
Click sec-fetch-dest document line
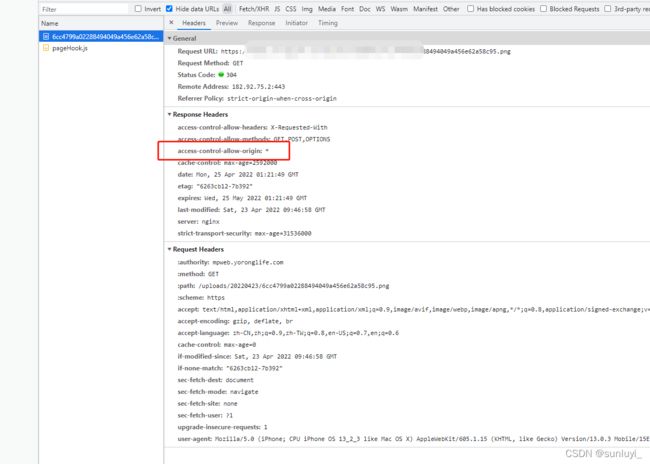[215, 380]
